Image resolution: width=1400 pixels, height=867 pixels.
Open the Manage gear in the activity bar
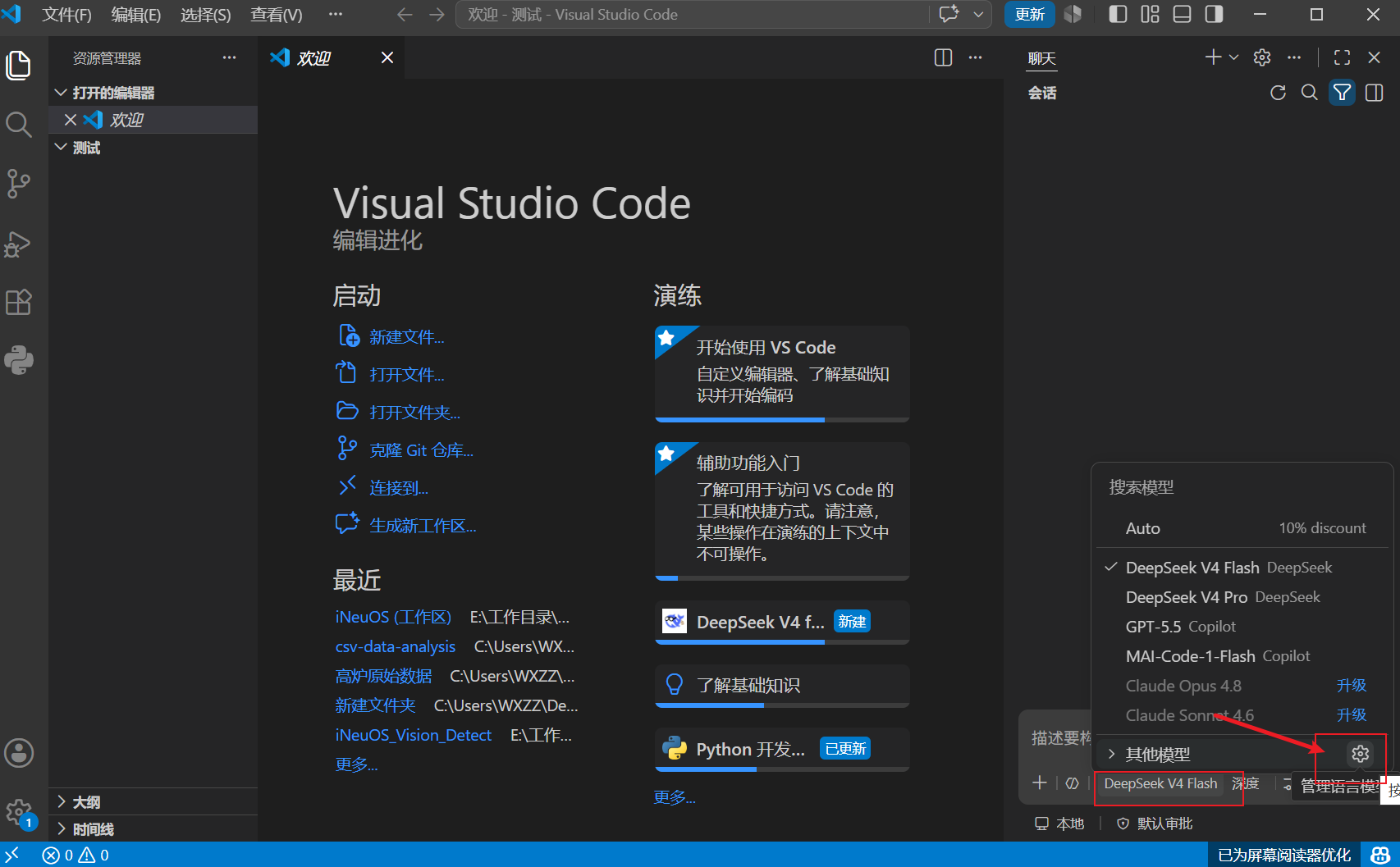[x=19, y=813]
